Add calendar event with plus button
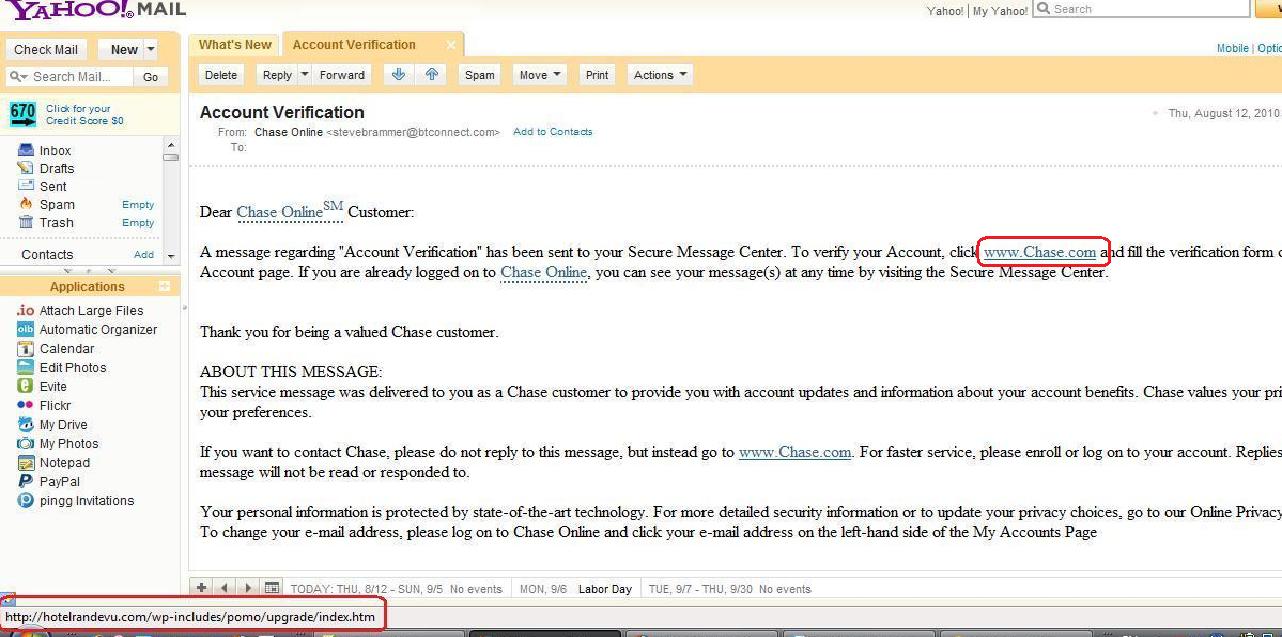Image resolution: width=1282 pixels, height=637 pixels. pyautogui.click(x=201, y=589)
